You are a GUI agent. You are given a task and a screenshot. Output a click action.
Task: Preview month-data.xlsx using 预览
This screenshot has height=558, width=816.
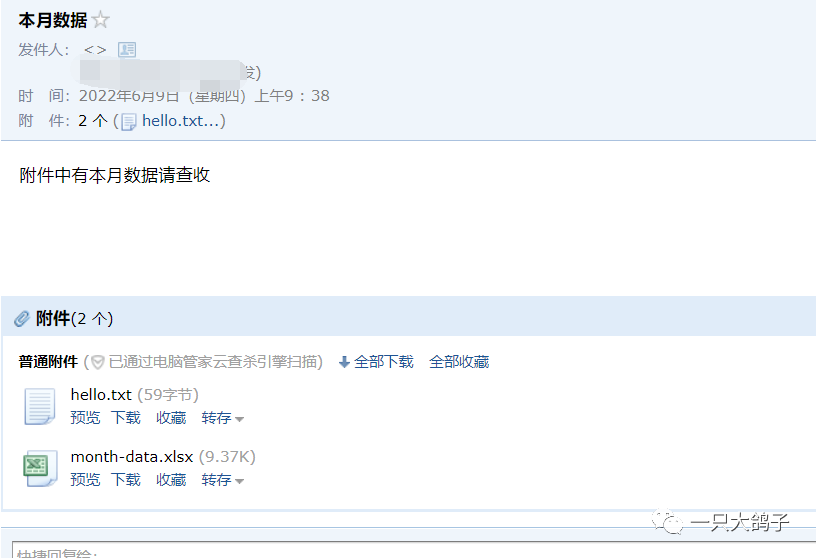coord(85,479)
